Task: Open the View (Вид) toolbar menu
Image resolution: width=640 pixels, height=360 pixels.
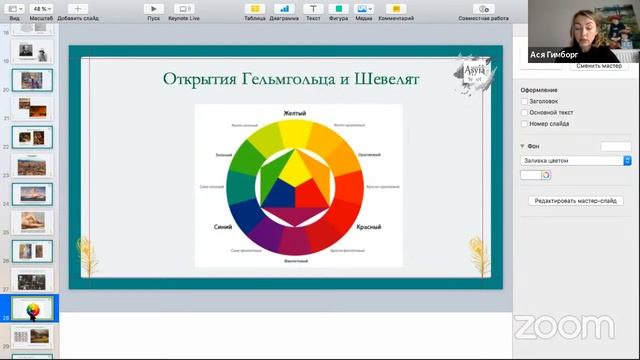Action: pos(15,9)
